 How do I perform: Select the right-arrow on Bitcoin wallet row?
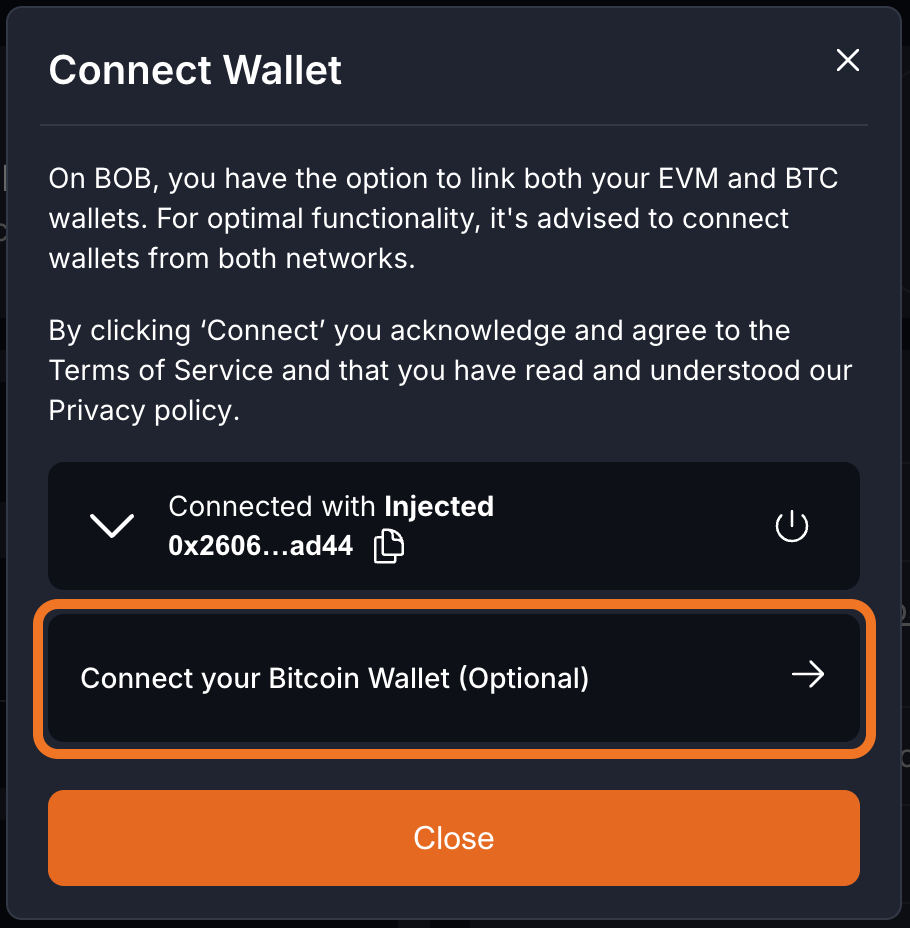(808, 674)
